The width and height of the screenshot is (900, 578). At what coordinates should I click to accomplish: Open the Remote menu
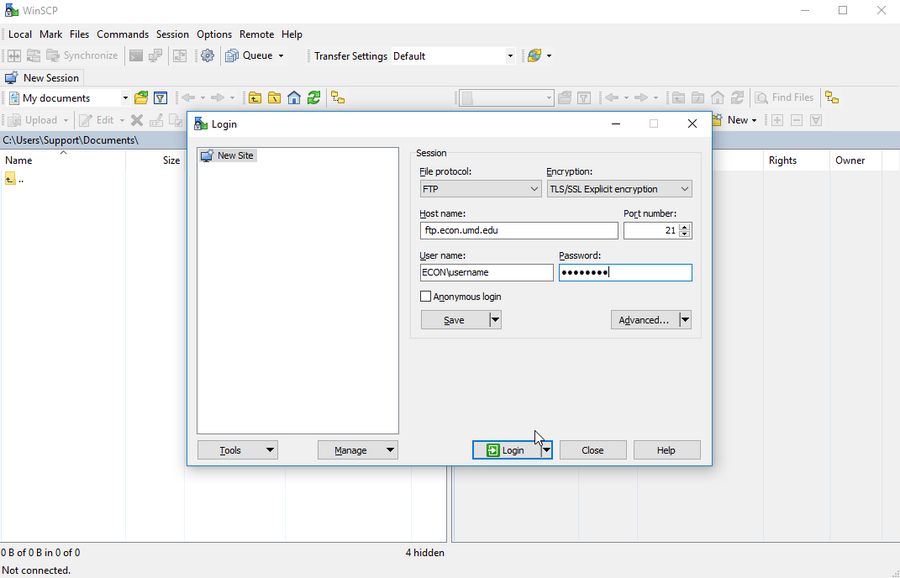pos(257,34)
